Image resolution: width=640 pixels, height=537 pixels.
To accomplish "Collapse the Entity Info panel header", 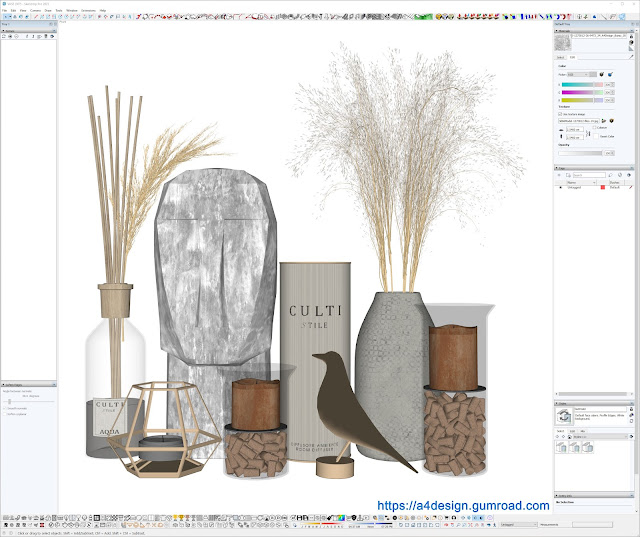I will [x=593, y=496].
